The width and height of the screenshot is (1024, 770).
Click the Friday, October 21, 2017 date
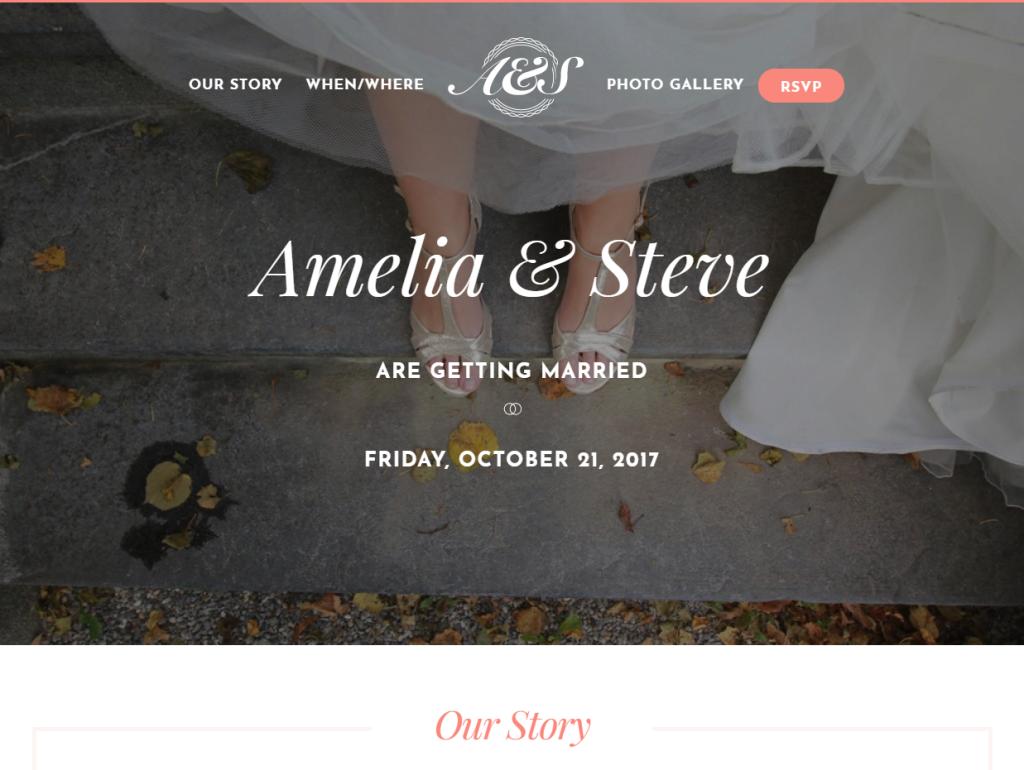pos(511,459)
